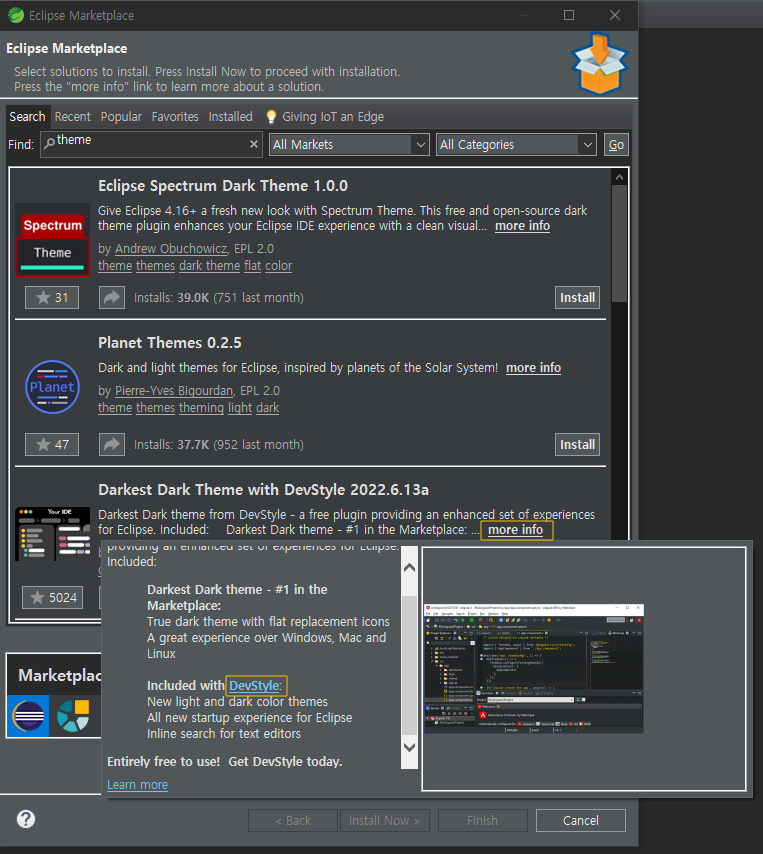Open more info for Darkest Dark Theme
This screenshot has width=763, height=854.
pyautogui.click(x=516, y=530)
